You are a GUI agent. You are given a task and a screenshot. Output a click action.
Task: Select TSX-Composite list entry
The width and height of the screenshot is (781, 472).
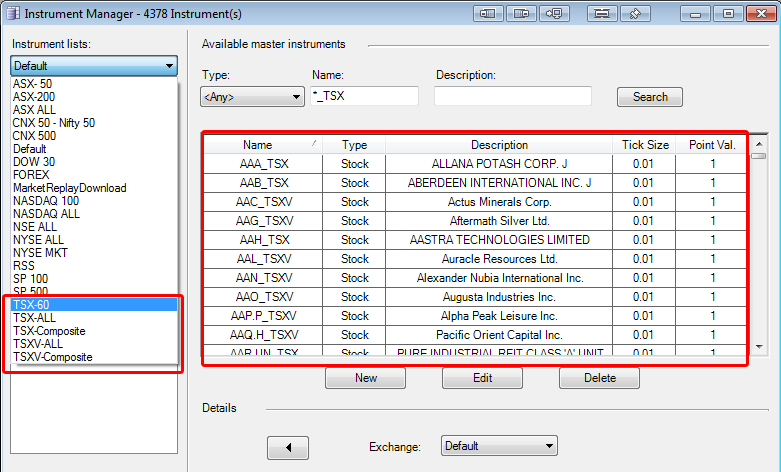94,331
